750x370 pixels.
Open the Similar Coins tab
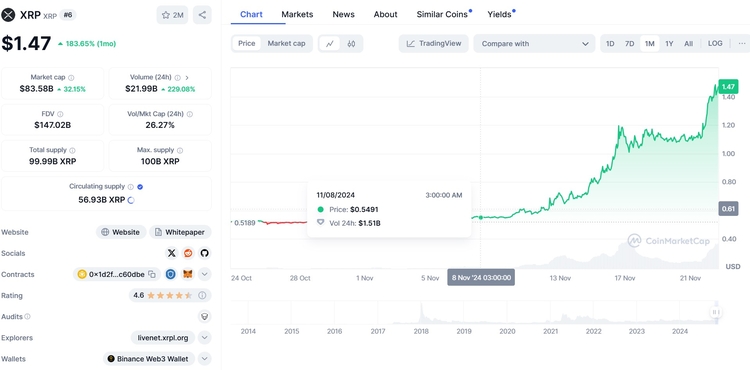(442, 14)
